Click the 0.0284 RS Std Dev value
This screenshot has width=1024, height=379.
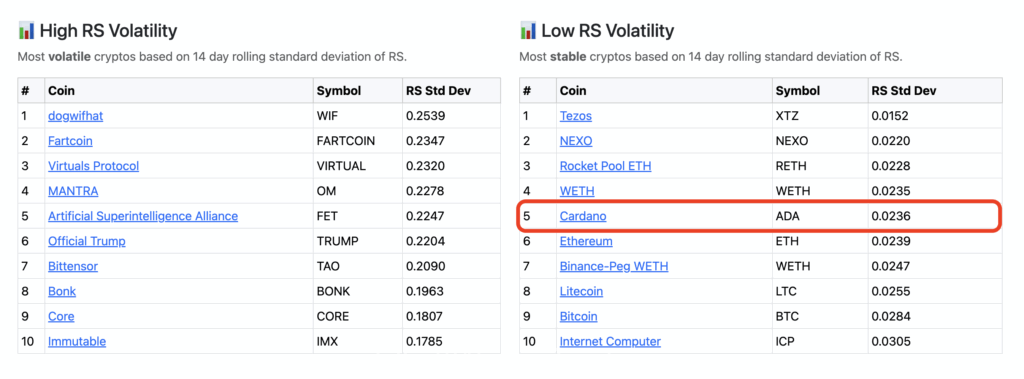click(891, 316)
